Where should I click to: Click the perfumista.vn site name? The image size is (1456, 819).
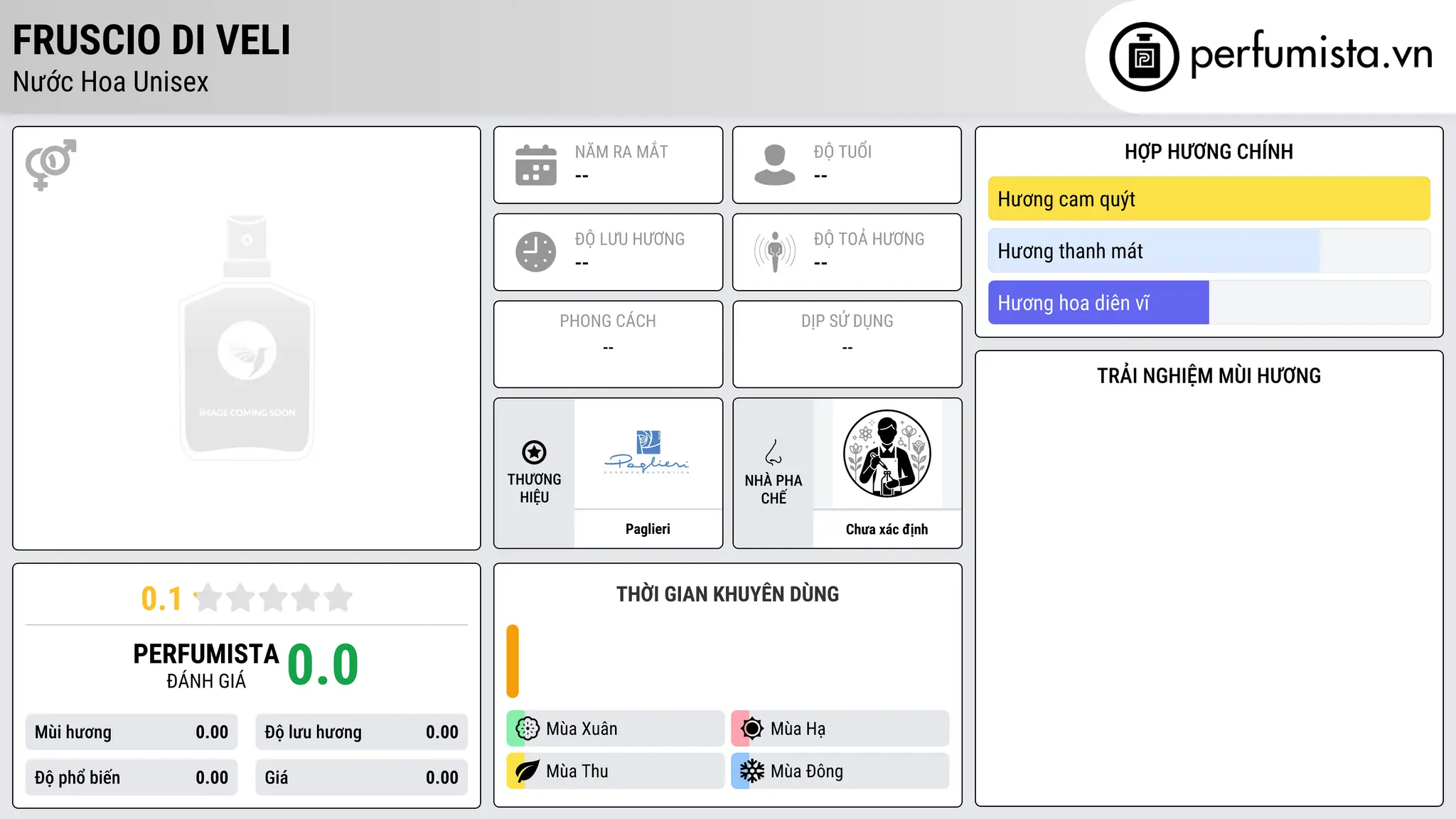pyautogui.click(x=1311, y=54)
